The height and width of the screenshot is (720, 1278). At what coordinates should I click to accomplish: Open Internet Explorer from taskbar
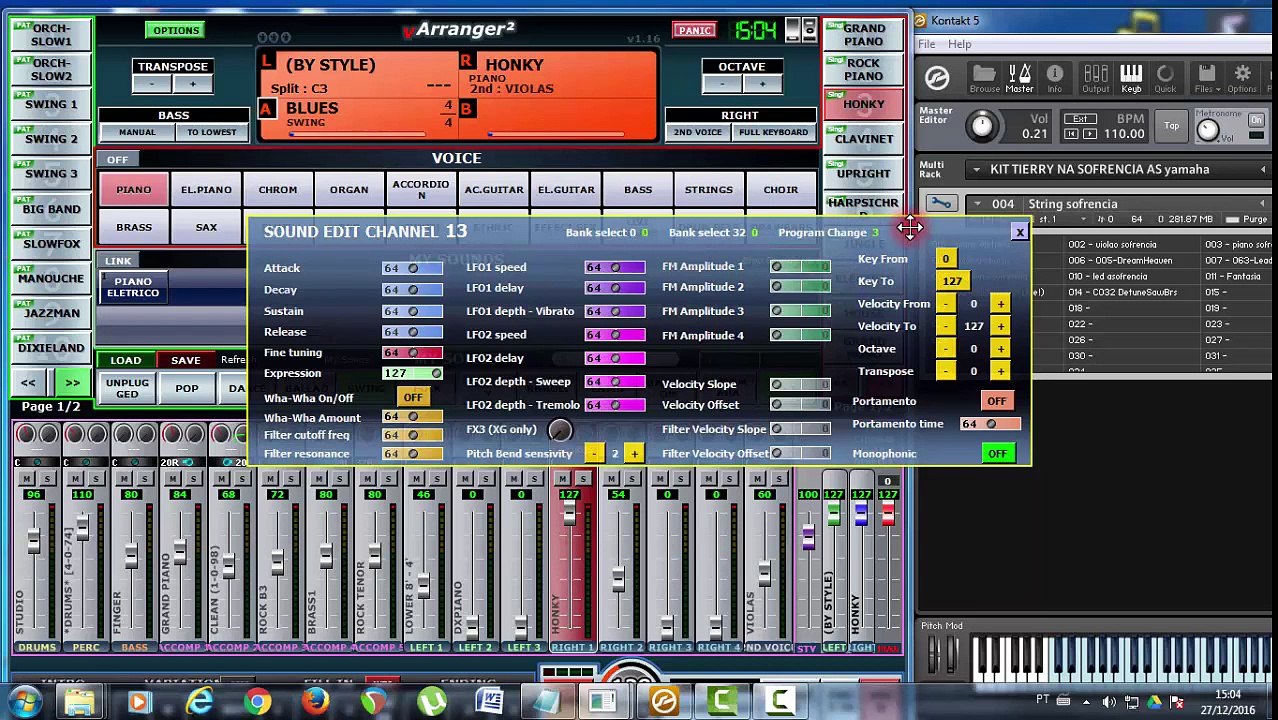tap(199, 701)
